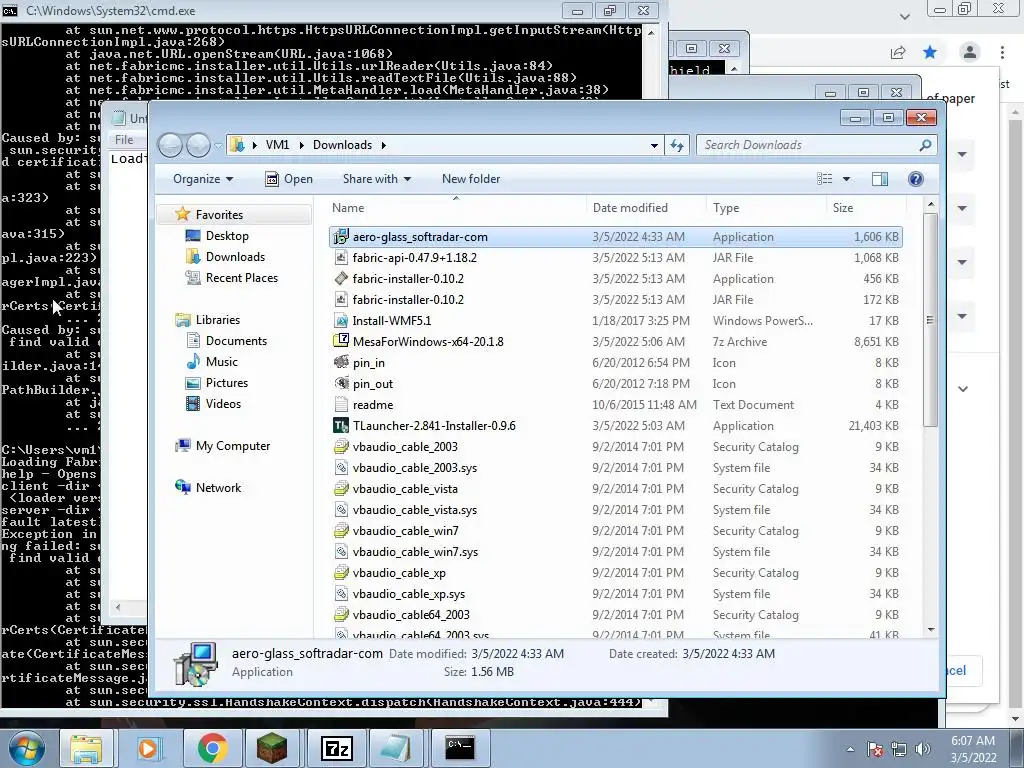Sort by the Name column header

(456, 208)
